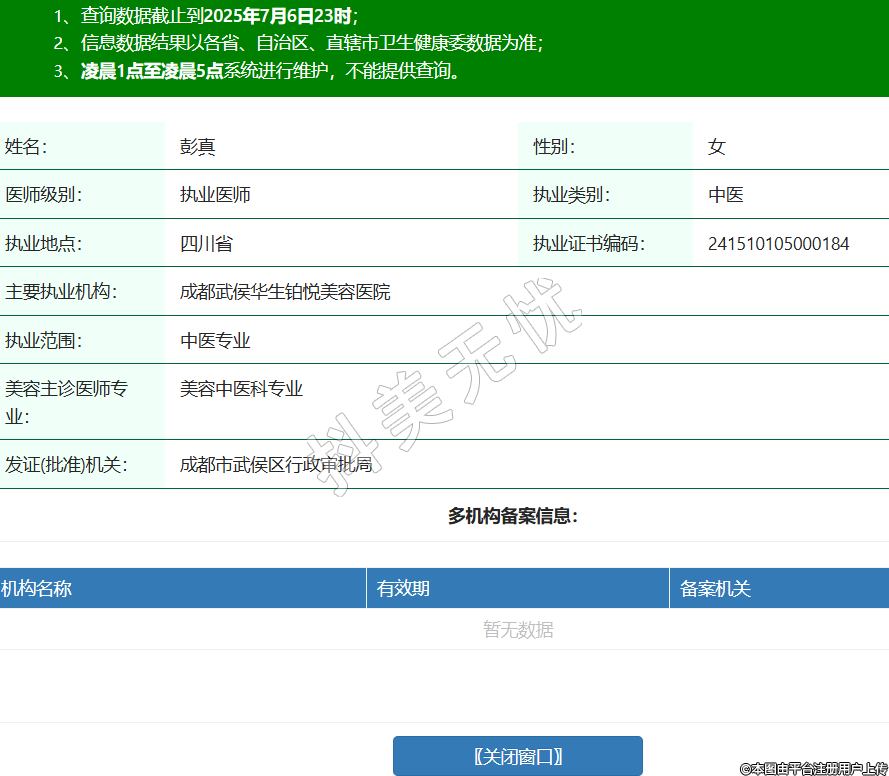Click the 成都市武侯区行政审批局 issuing authority value
Image resolution: width=889 pixels, height=776 pixels.
point(276,465)
